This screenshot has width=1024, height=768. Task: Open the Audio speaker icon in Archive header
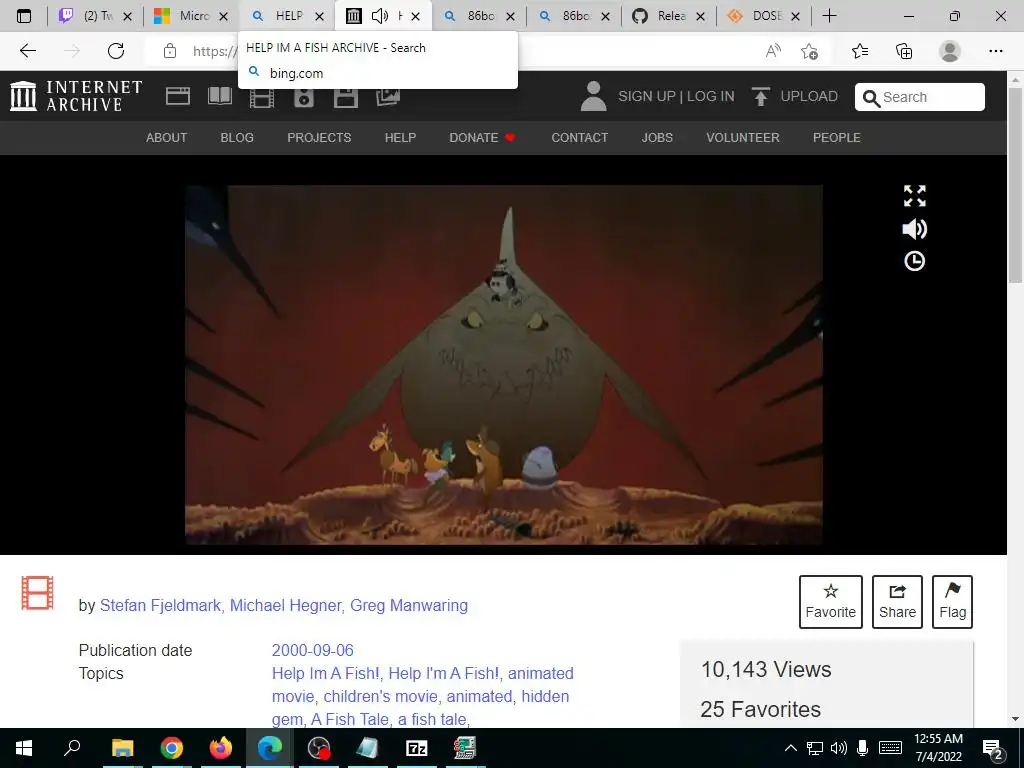click(304, 98)
